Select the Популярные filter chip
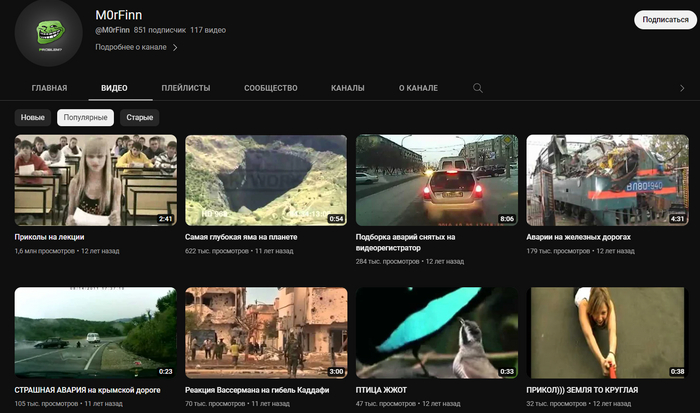The image size is (700, 413). click(85, 118)
